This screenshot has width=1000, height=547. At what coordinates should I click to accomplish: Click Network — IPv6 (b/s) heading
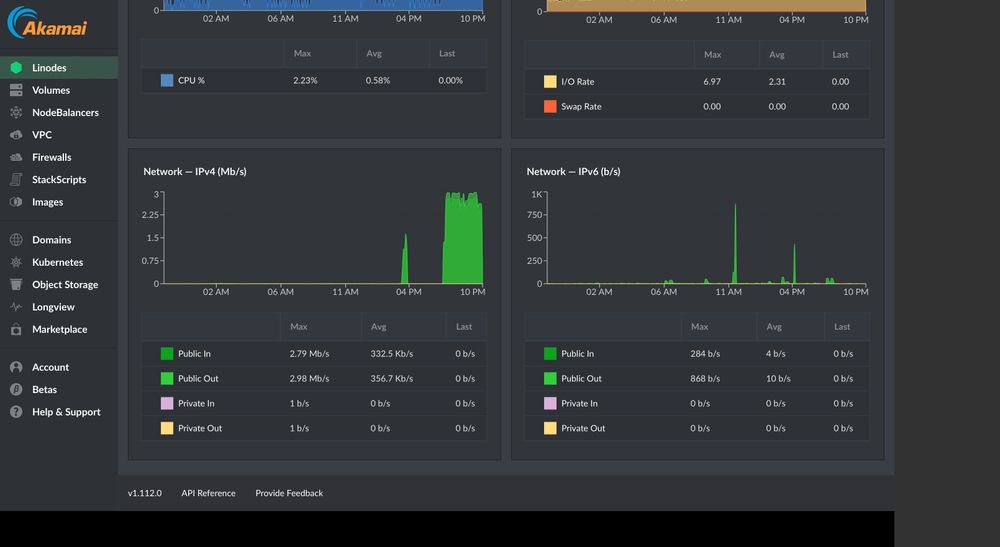point(573,171)
